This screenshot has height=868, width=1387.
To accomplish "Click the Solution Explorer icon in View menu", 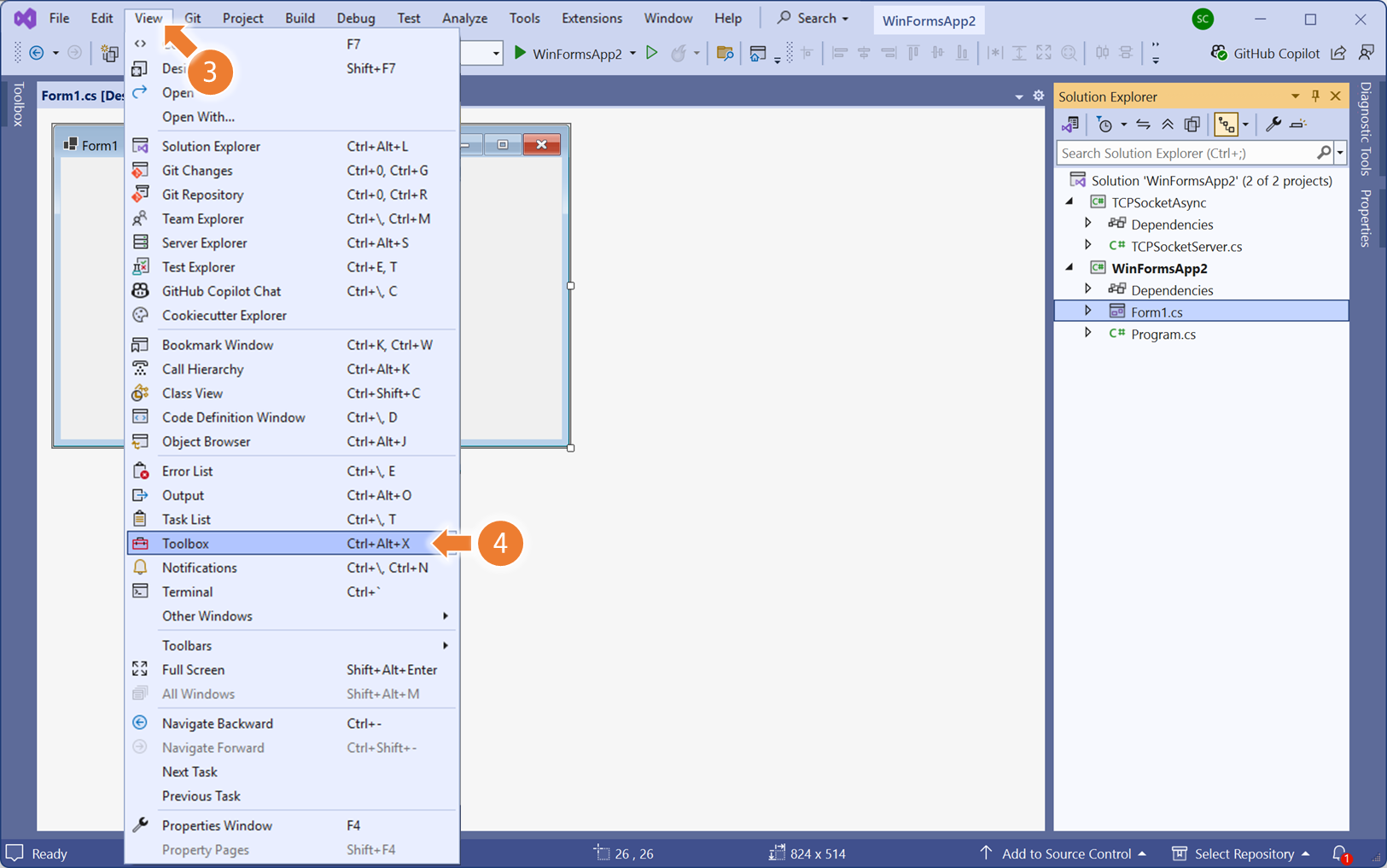I will 141,146.
